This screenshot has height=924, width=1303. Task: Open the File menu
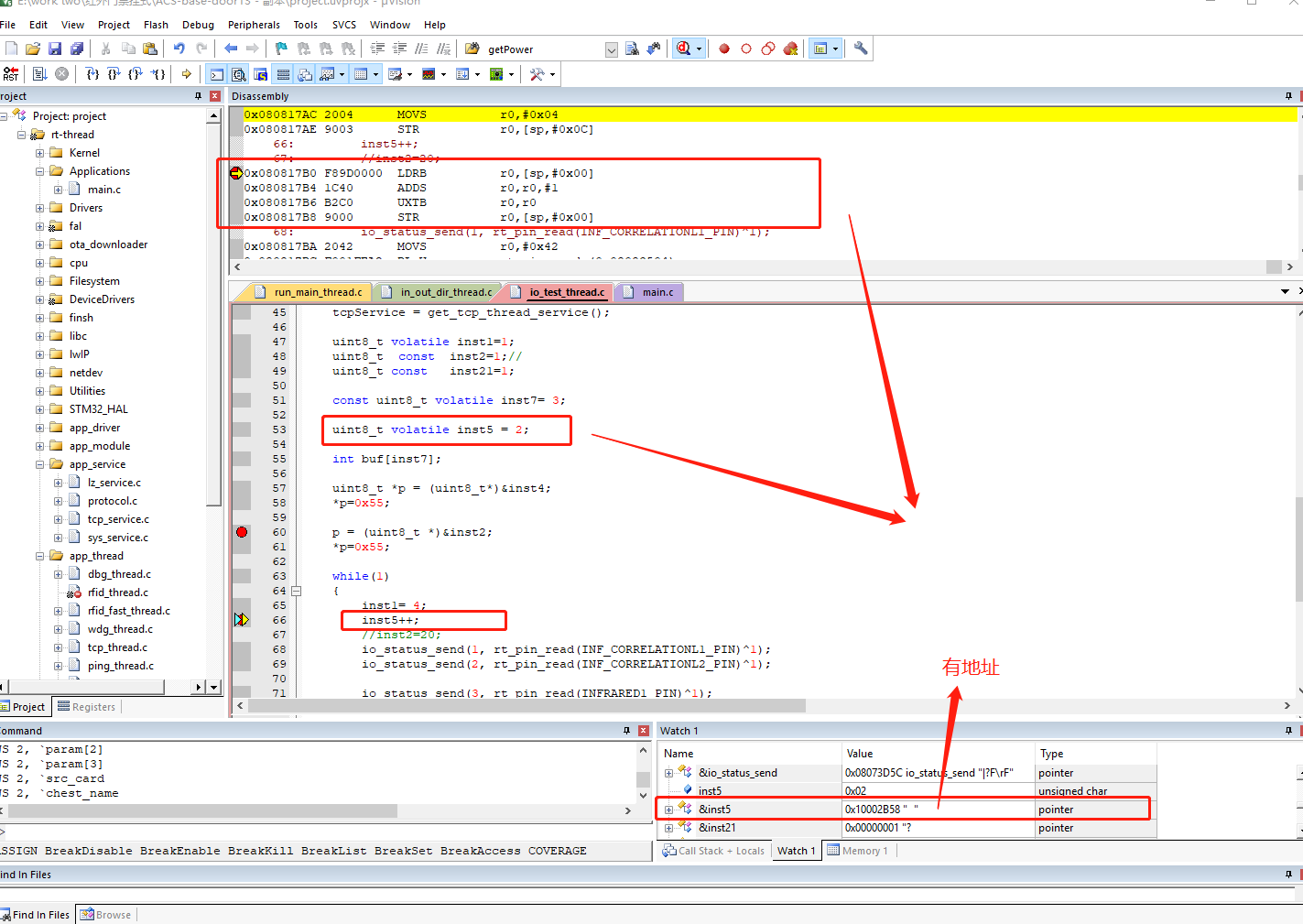click(8, 25)
